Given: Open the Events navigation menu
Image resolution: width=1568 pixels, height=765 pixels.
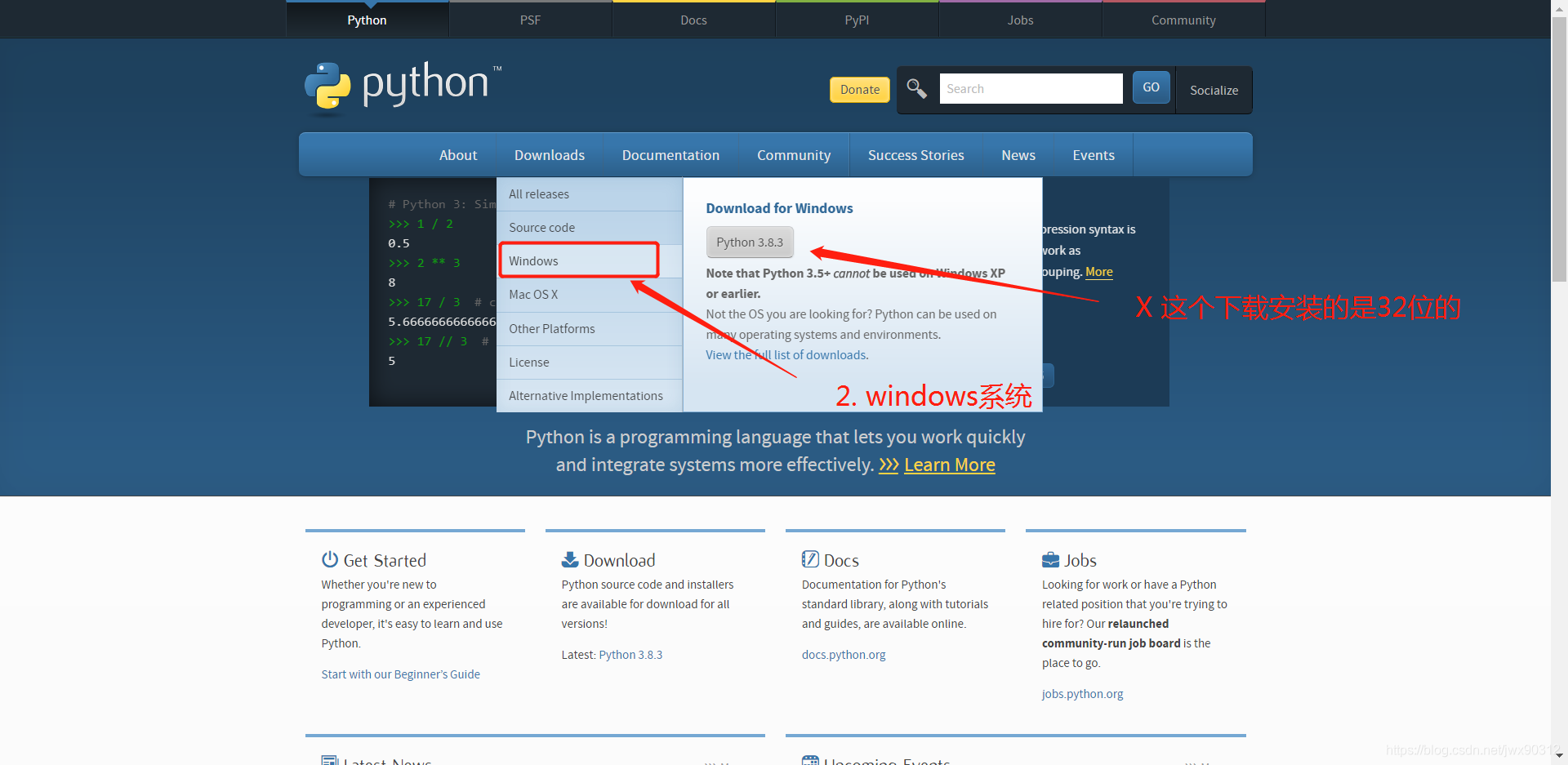Looking at the screenshot, I should (1094, 155).
